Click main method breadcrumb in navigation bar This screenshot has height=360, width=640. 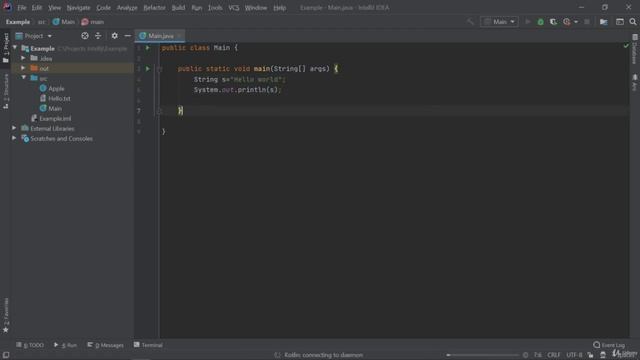point(93,22)
